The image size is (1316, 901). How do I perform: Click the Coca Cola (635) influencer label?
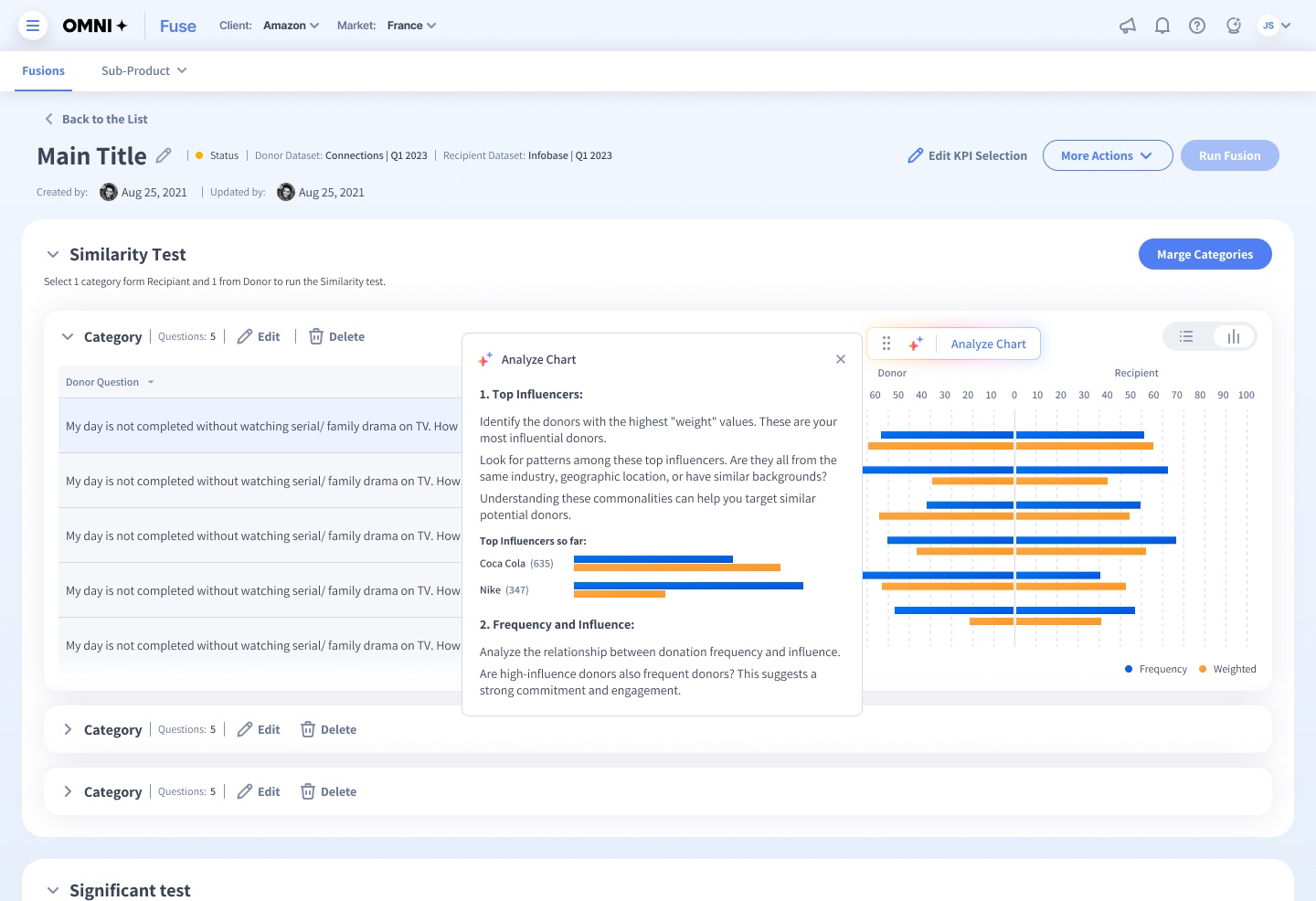click(516, 563)
